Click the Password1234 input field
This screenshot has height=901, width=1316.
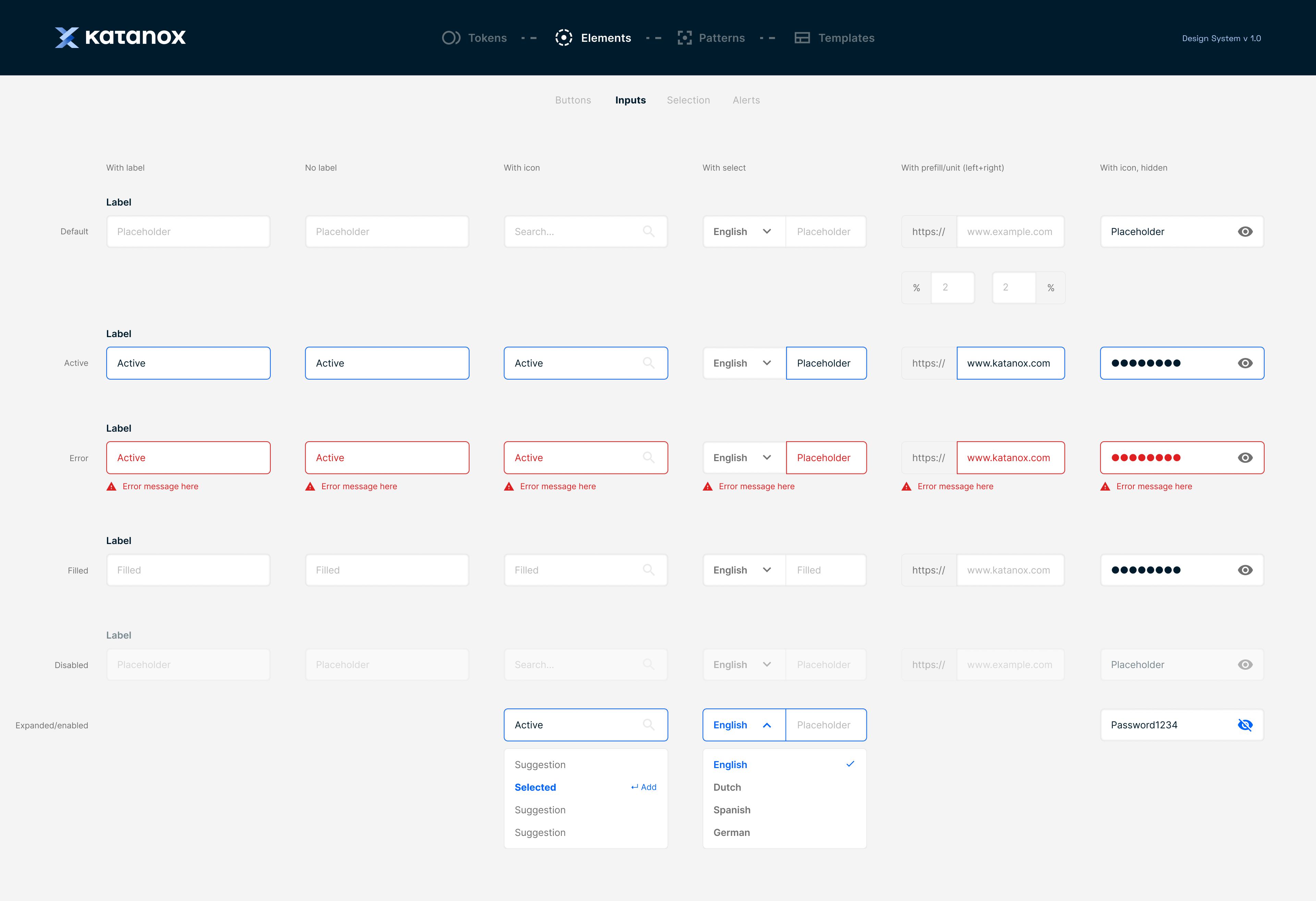[1182, 725]
